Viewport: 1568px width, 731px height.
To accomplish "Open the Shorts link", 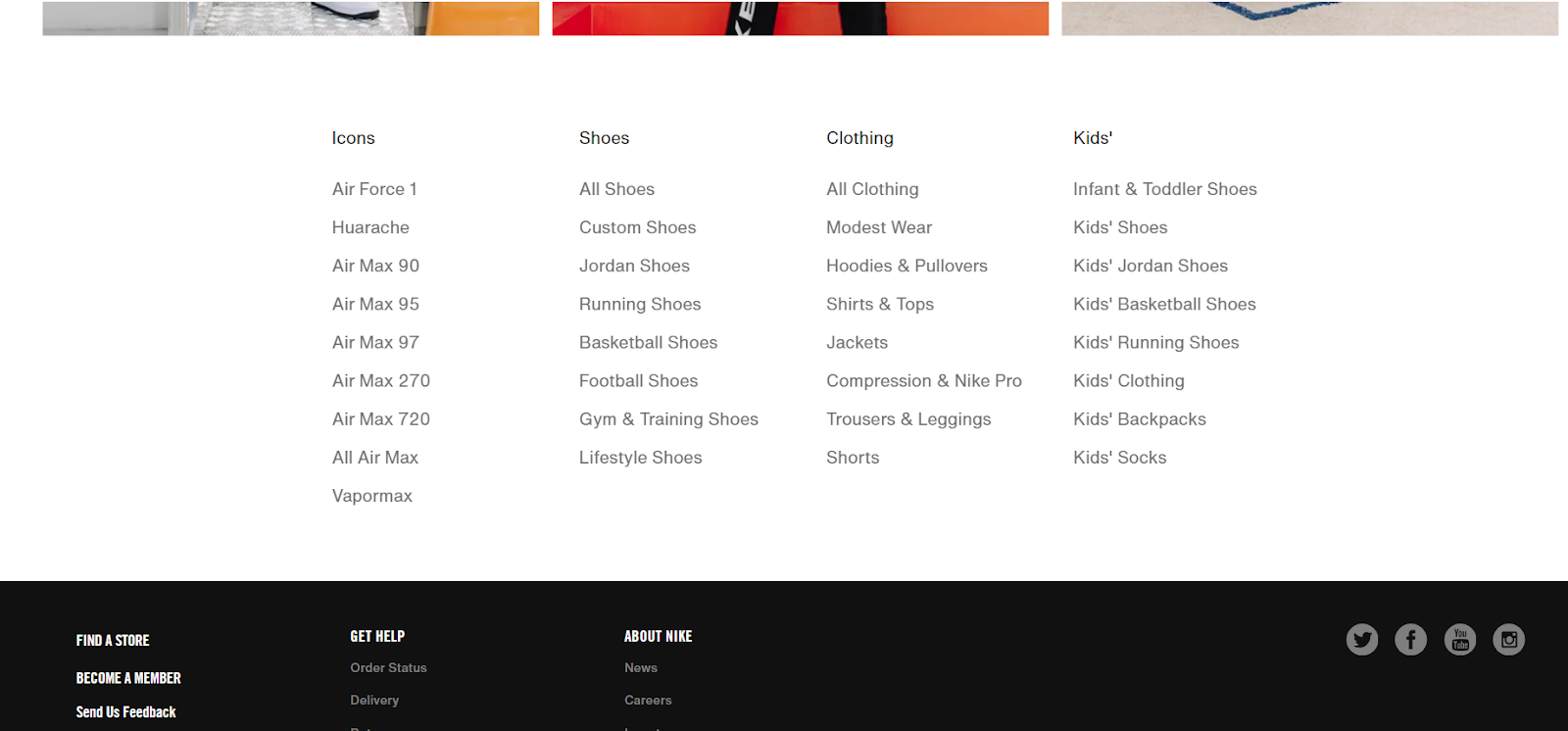I will click(x=853, y=458).
